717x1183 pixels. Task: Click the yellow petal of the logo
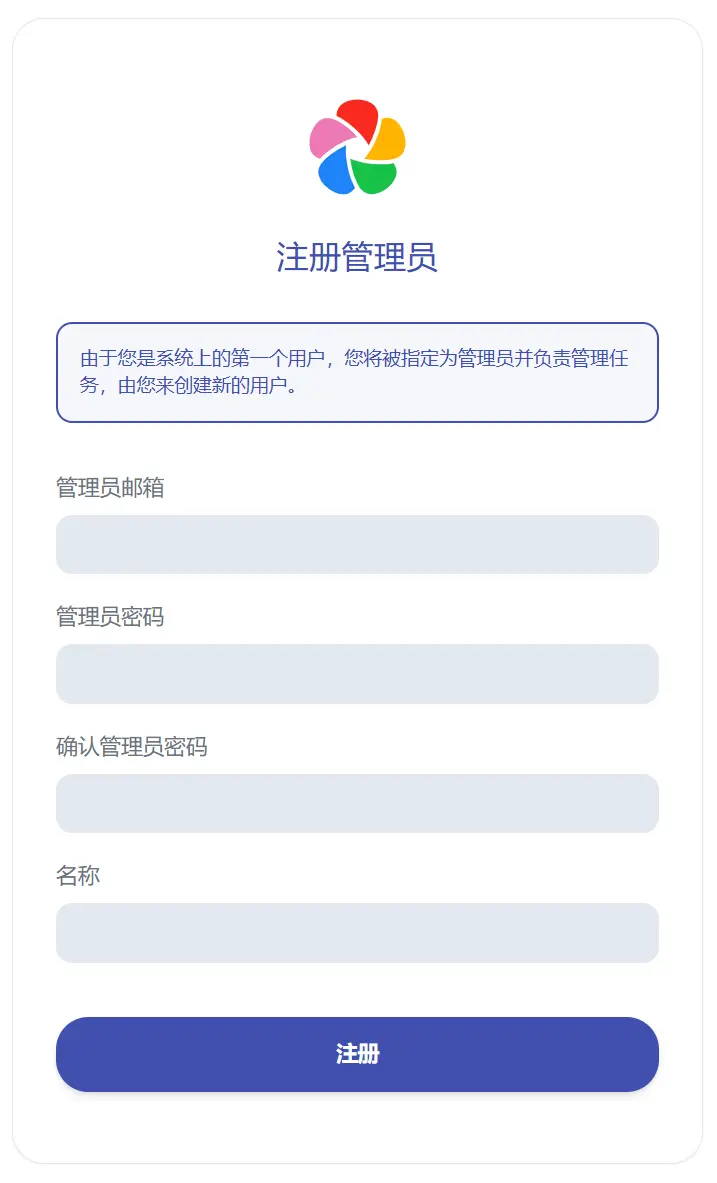388,139
